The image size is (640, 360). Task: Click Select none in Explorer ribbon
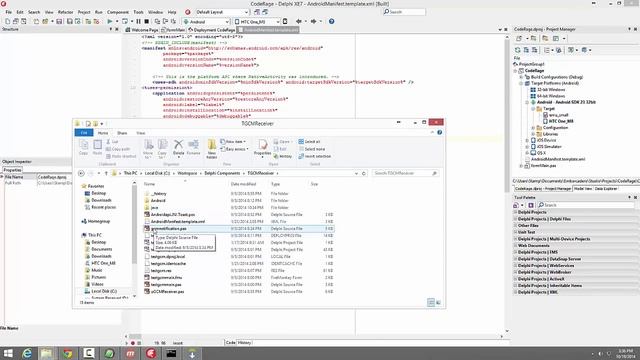tap(311, 149)
